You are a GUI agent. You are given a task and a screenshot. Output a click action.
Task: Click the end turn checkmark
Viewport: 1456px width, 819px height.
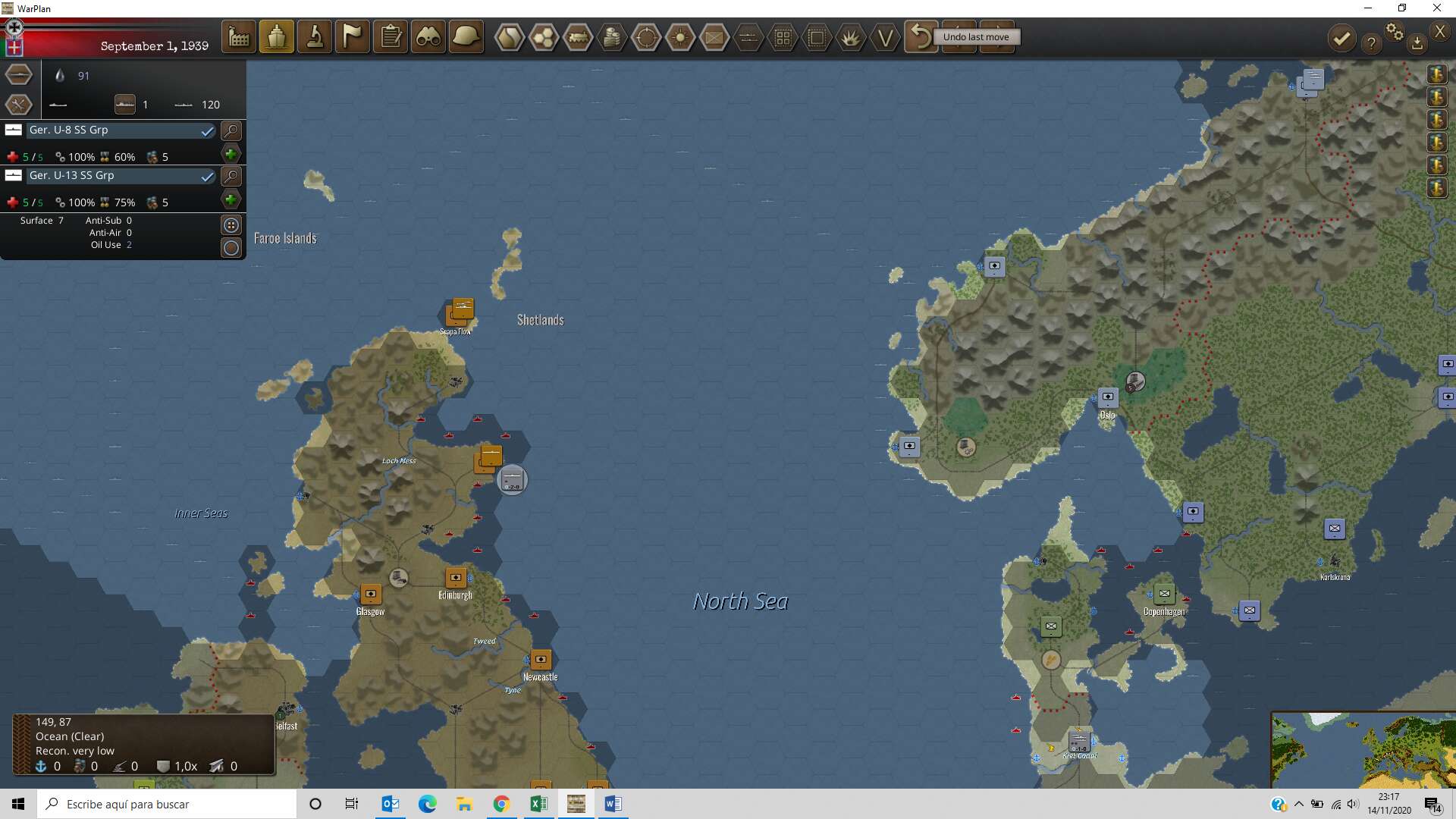(x=1341, y=38)
